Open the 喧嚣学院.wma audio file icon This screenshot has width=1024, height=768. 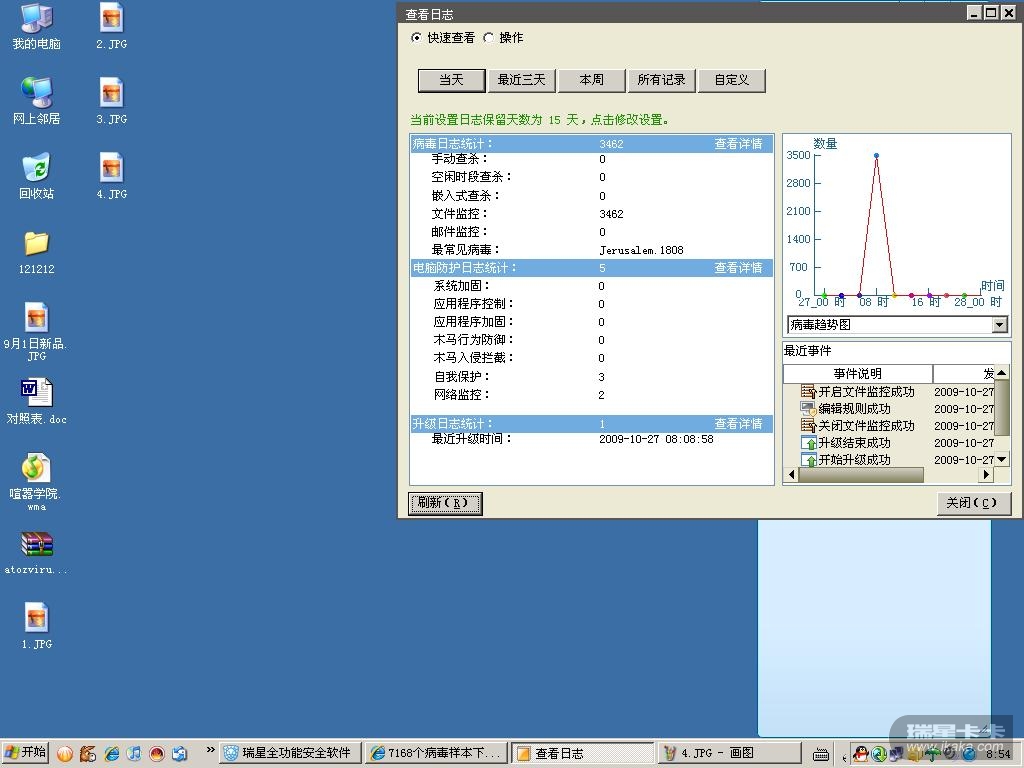pyautogui.click(x=36, y=468)
